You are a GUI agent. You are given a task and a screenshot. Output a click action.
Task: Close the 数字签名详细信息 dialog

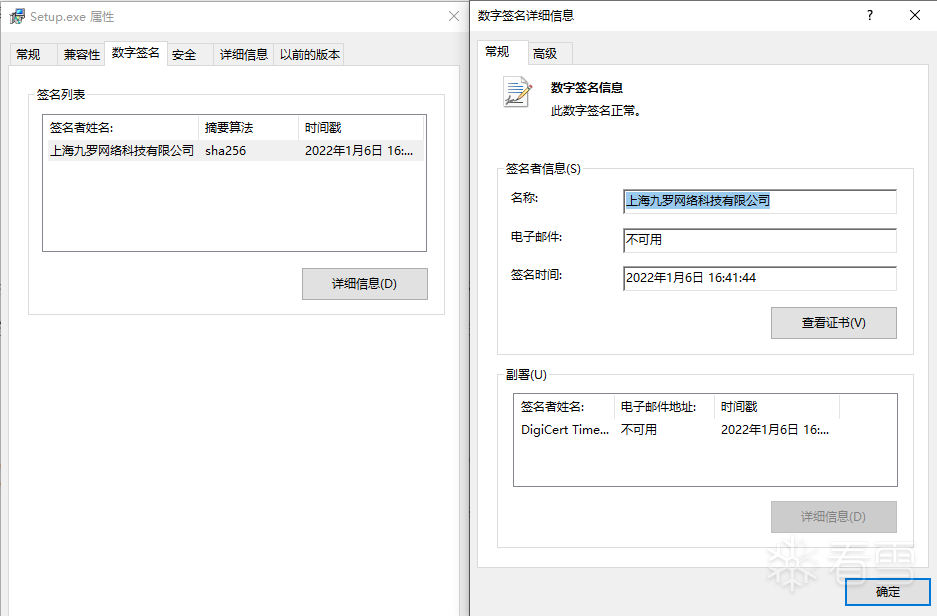915,16
